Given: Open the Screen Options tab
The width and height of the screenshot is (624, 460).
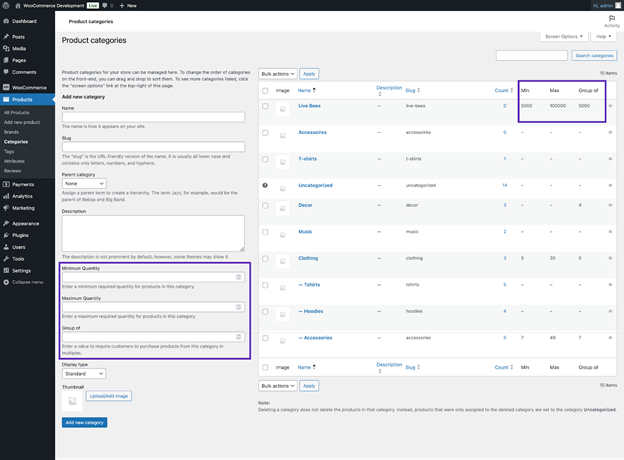Looking at the screenshot, I should point(563,36).
